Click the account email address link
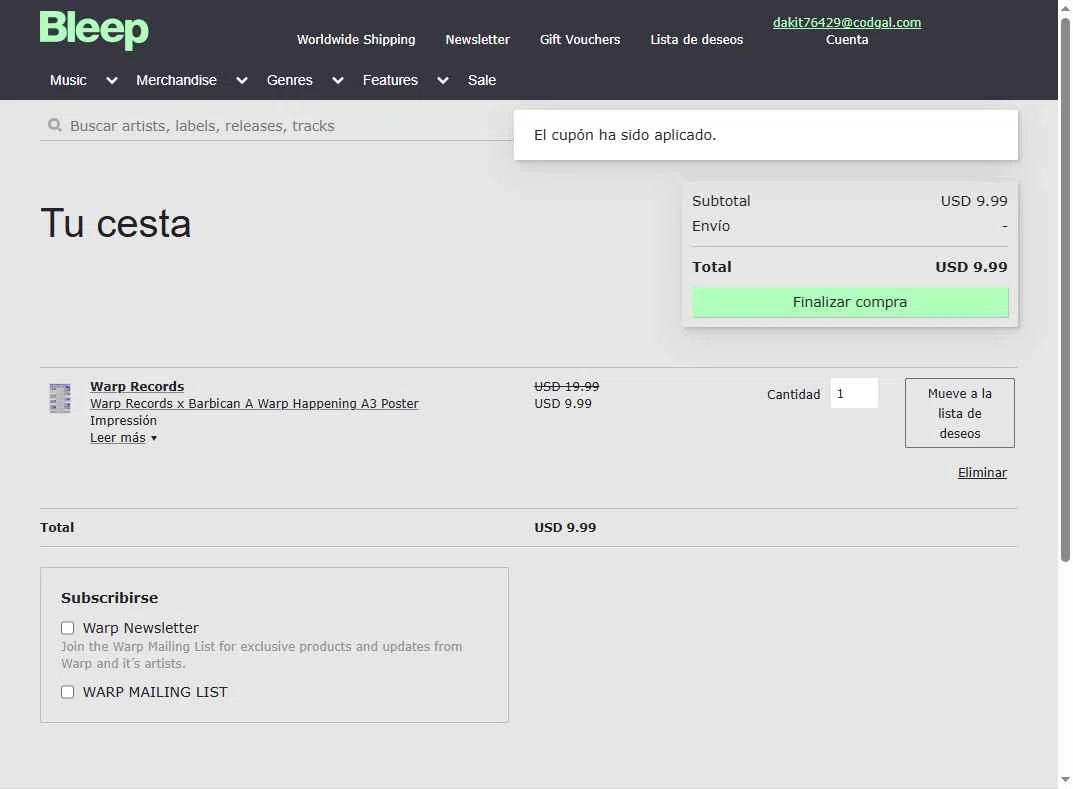 pyautogui.click(x=847, y=23)
